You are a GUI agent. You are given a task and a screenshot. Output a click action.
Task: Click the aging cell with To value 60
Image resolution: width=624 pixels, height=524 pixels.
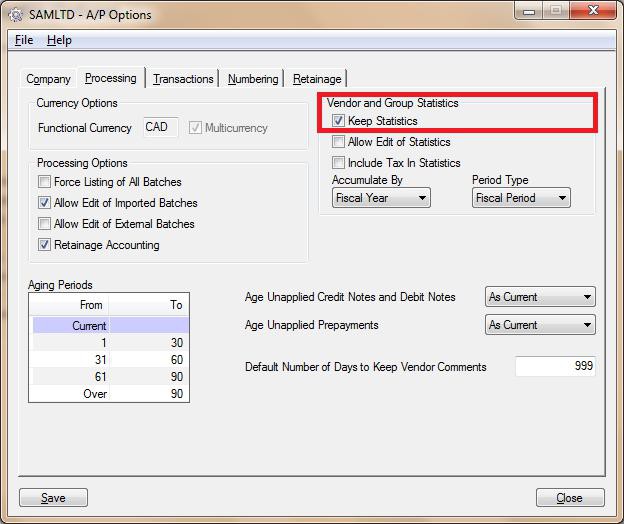tap(149, 360)
